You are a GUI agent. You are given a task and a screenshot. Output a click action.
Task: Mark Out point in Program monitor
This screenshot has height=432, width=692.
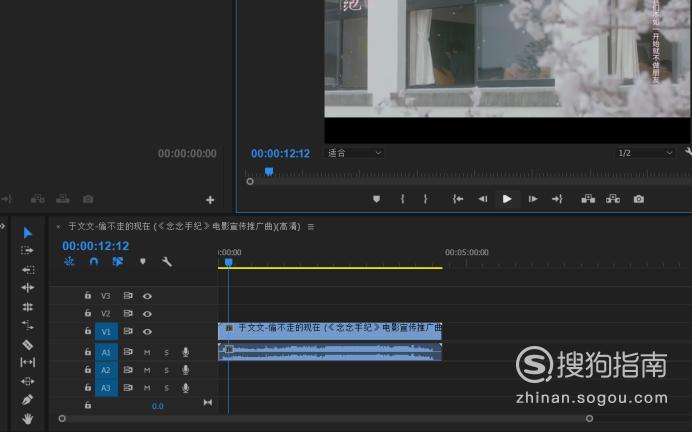(425, 199)
